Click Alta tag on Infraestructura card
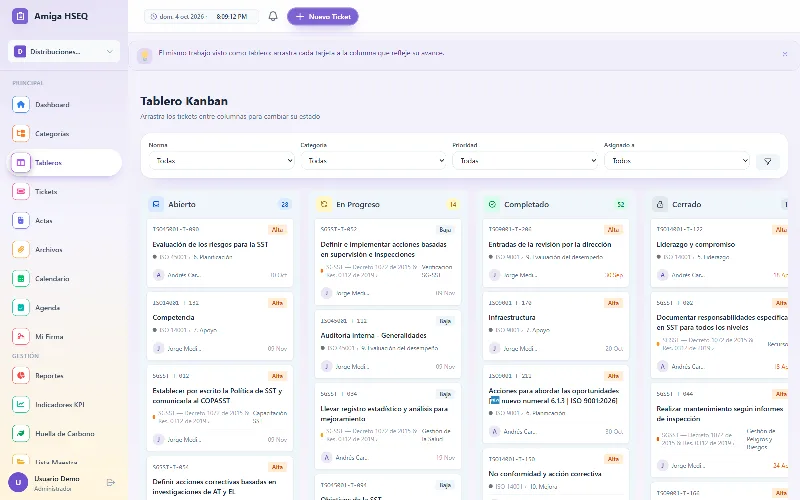Image resolution: width=800 pixels, height=500 pixels. (x=613, y=303)
